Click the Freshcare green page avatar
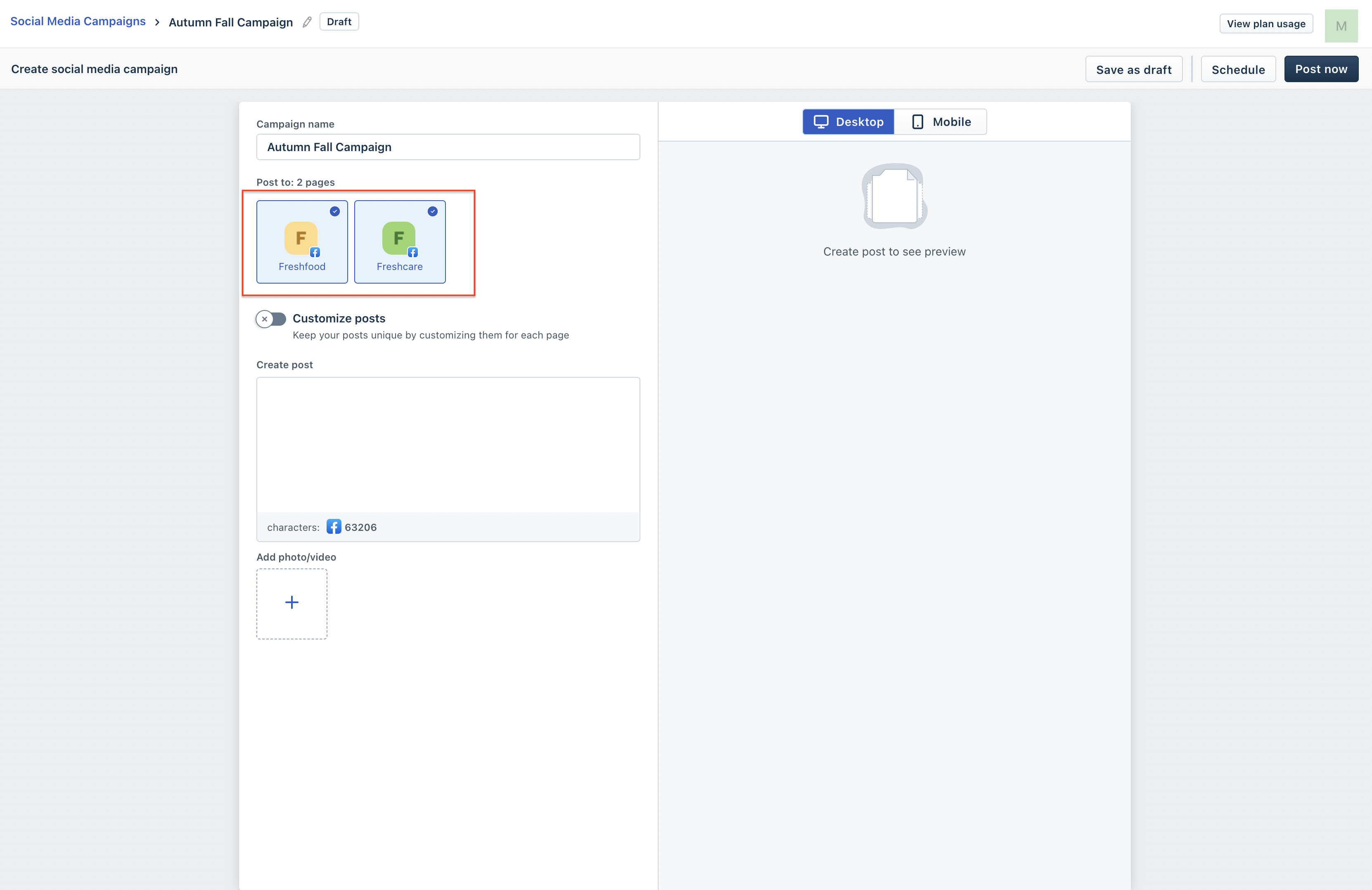The image size is (1372, 890). [398, 237]
